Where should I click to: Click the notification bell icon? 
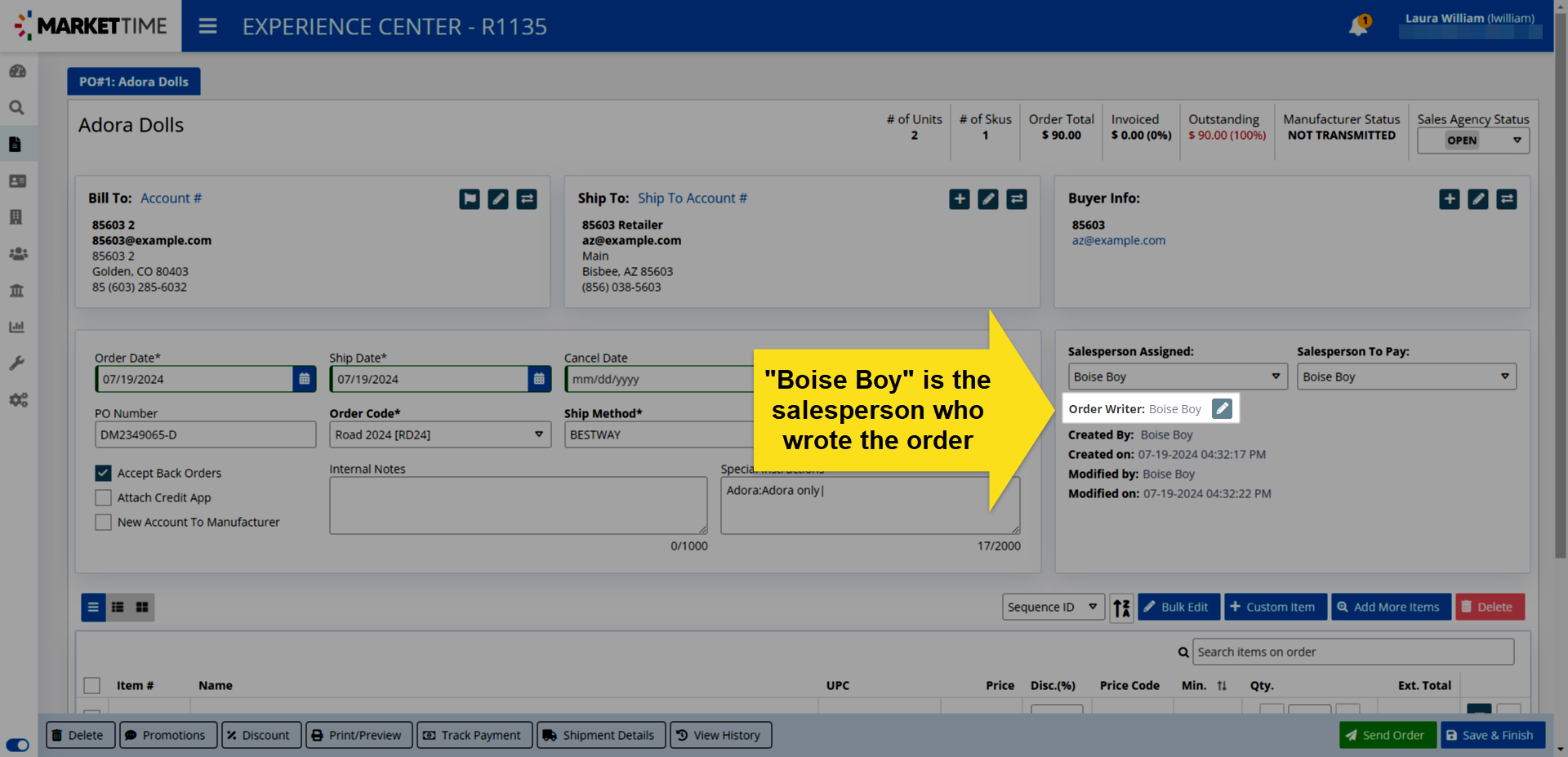click(1358, 26)
